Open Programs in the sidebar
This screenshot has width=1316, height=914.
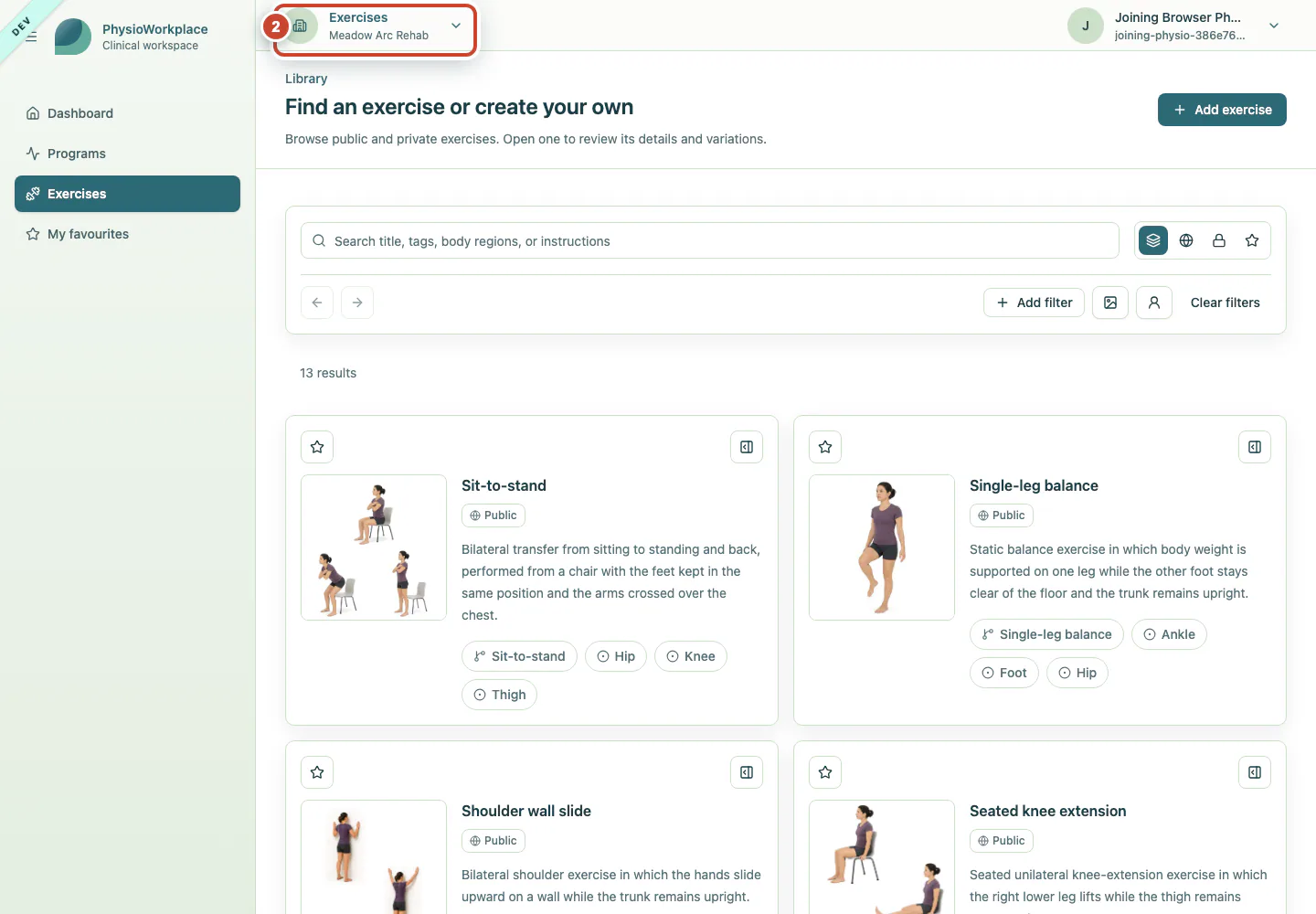pos(127,154)
